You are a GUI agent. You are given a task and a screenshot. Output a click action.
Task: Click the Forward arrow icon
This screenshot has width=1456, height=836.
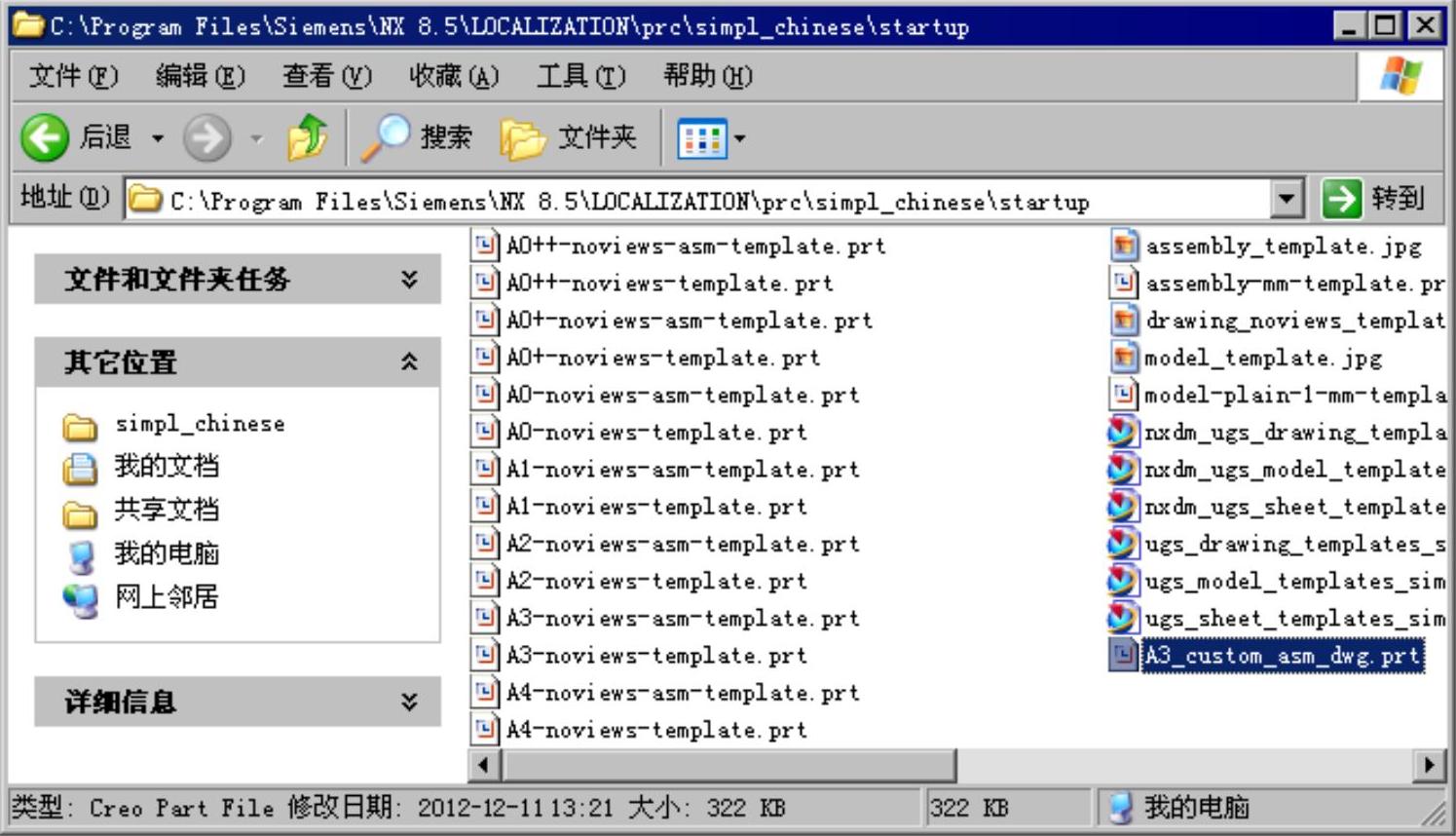coord(207,138)
